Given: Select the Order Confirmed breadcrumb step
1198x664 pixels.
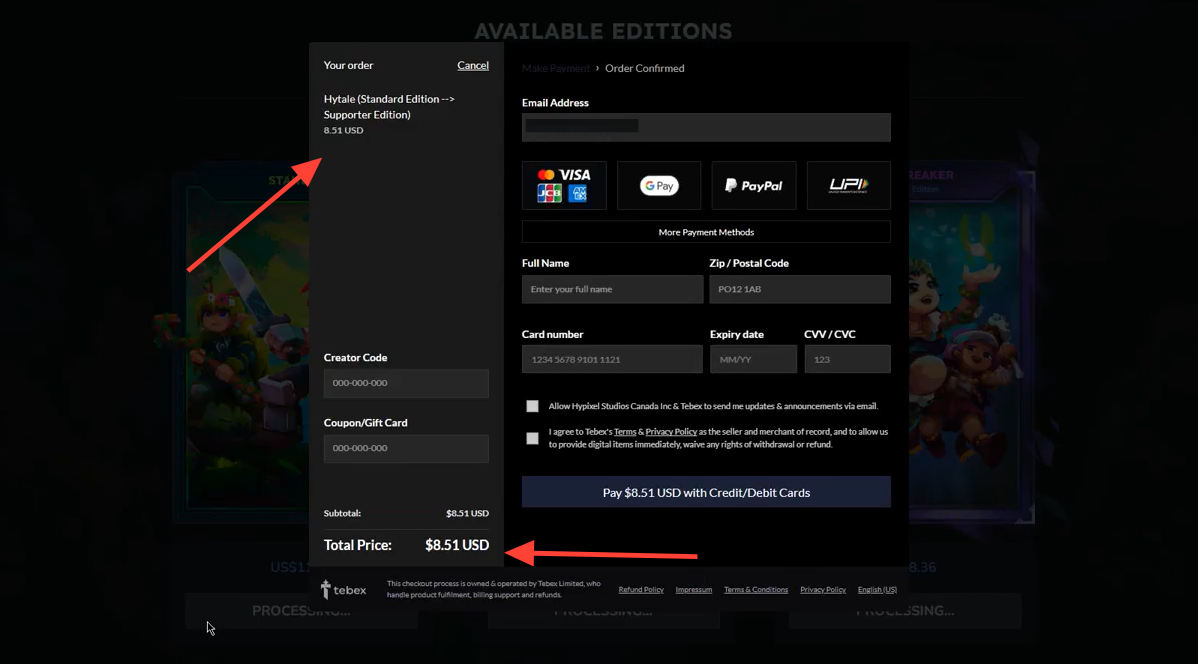Looking at the screenshot, I should click(645, 68).
